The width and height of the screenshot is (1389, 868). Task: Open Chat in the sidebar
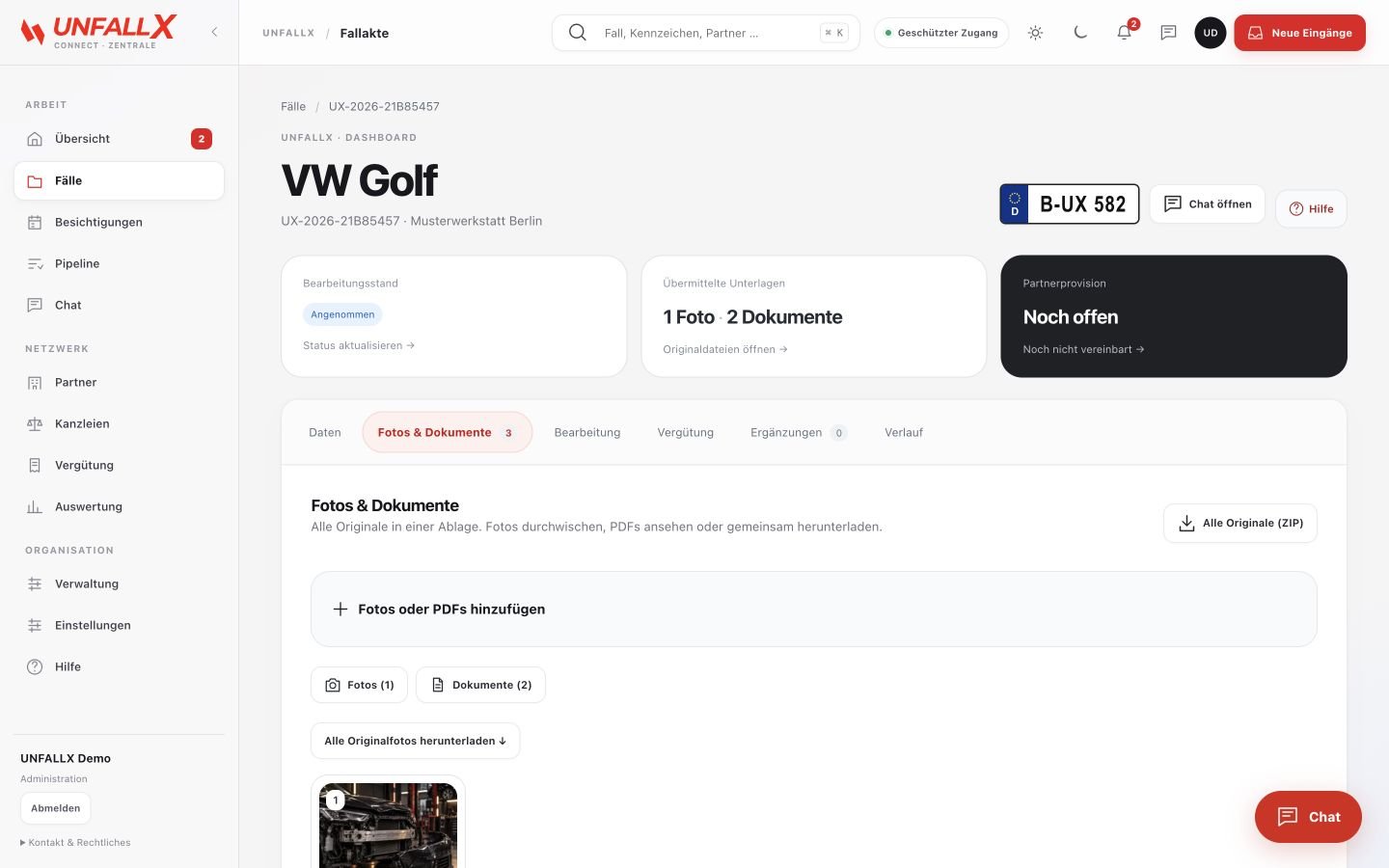[119, 305]
